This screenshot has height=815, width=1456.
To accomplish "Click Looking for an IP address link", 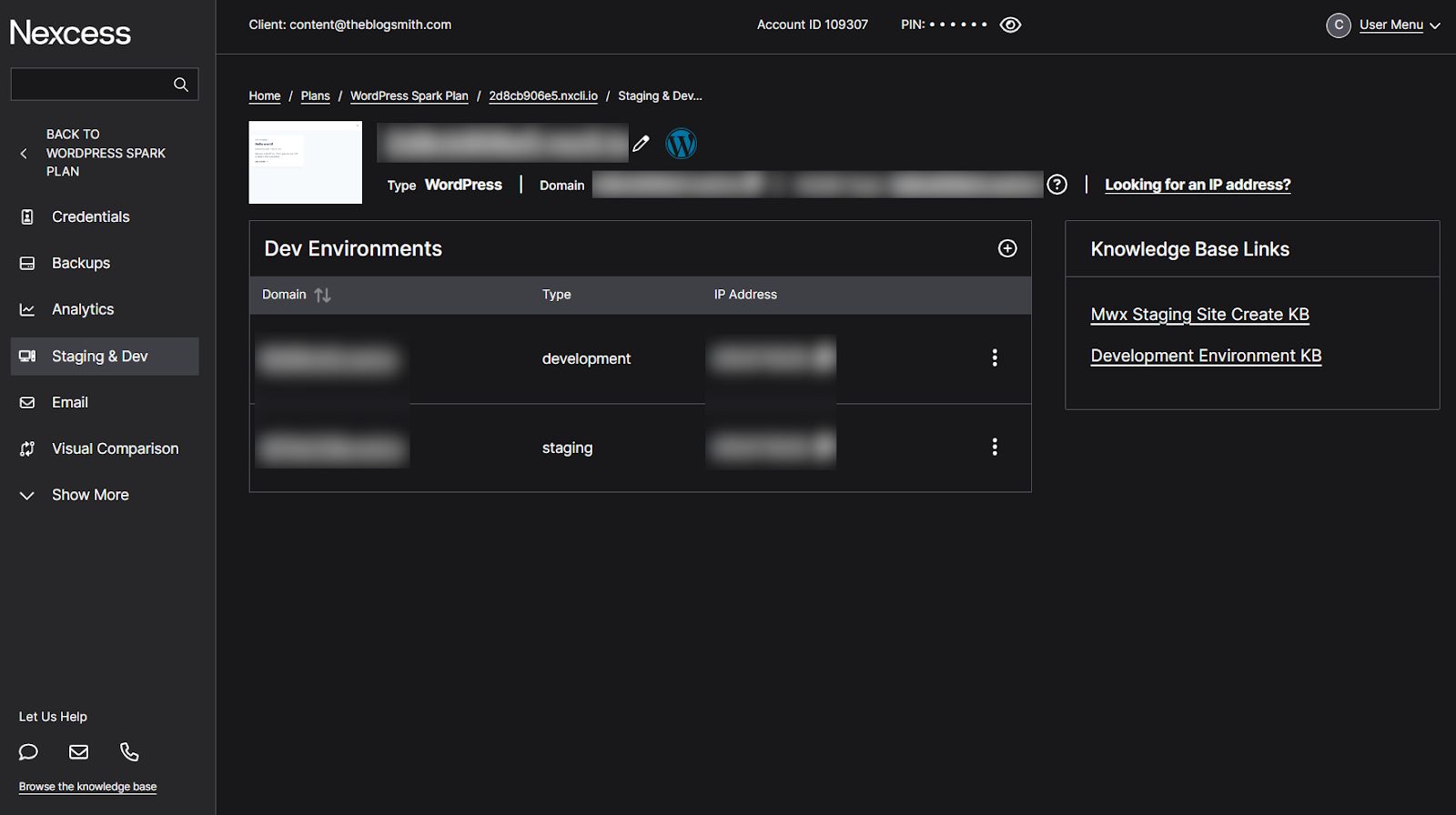I will click(x=1198, y=185).
